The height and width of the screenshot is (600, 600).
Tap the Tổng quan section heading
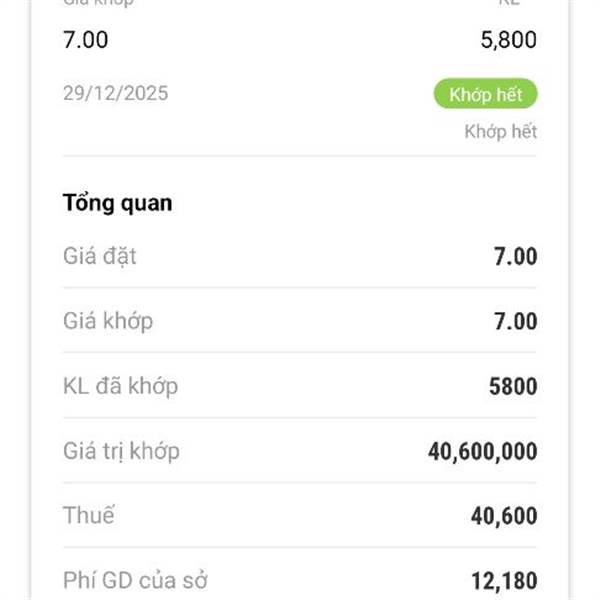(x=117, y=203)
